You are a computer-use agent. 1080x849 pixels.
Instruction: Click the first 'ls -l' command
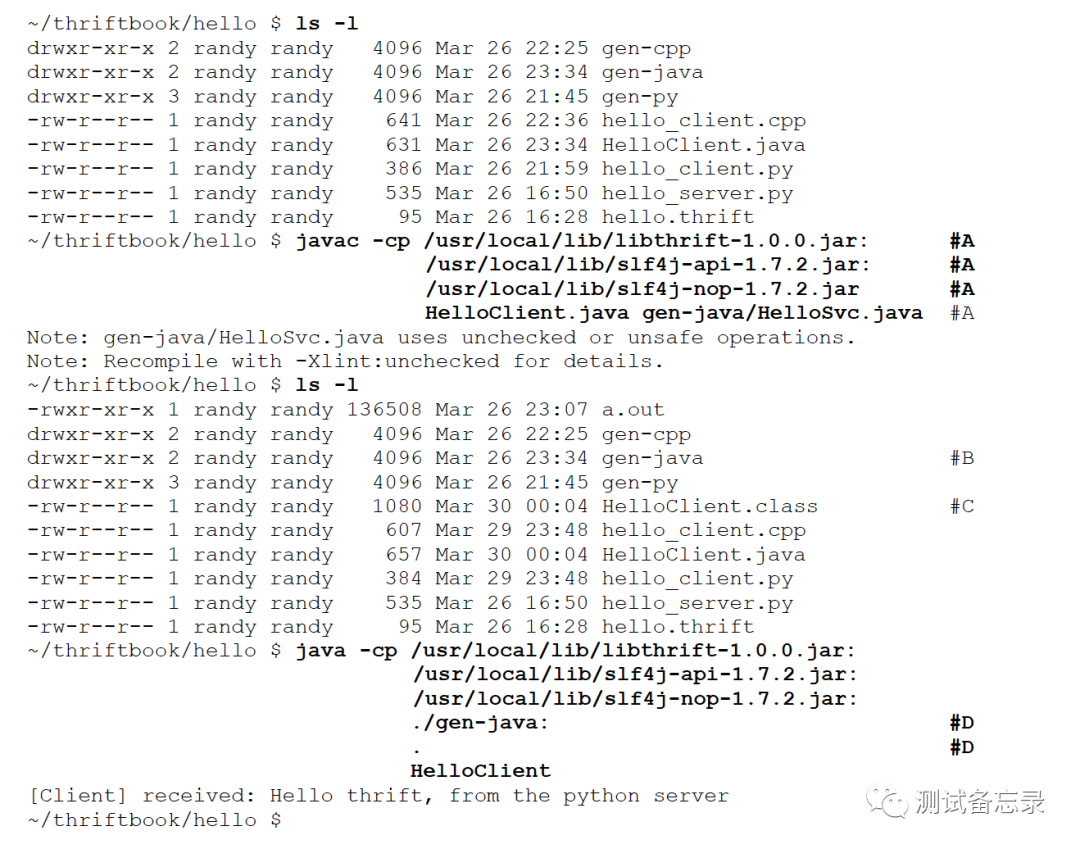coord(326,23)
